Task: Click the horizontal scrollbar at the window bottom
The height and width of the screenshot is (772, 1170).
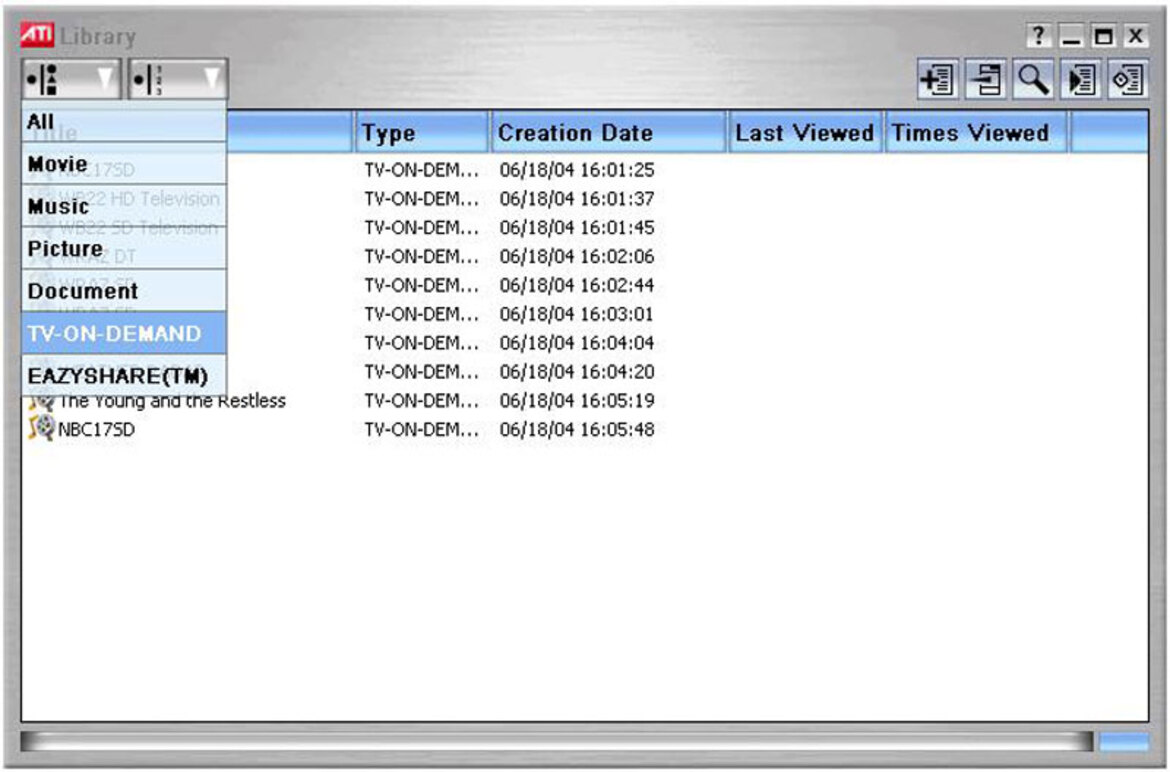Action: (557, 741)
